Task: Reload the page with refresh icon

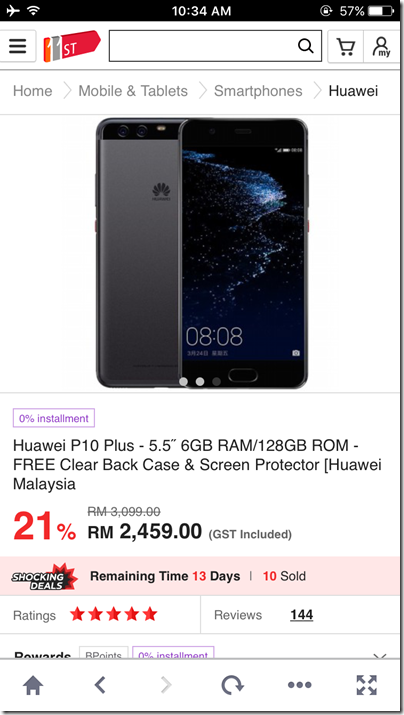Action: (233, 685)
